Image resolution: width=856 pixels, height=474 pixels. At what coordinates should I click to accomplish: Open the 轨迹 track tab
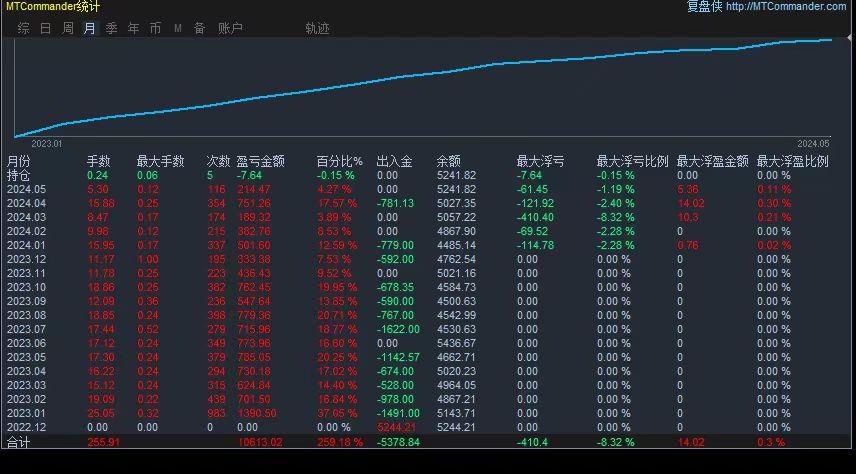(x=317, y=28)
